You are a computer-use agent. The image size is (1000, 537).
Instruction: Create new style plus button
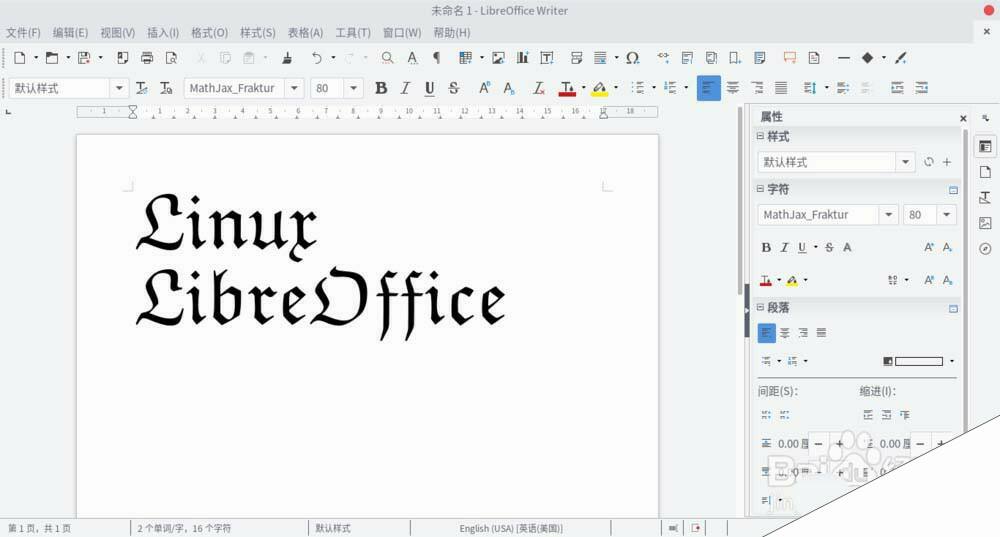tap(947, 162)
